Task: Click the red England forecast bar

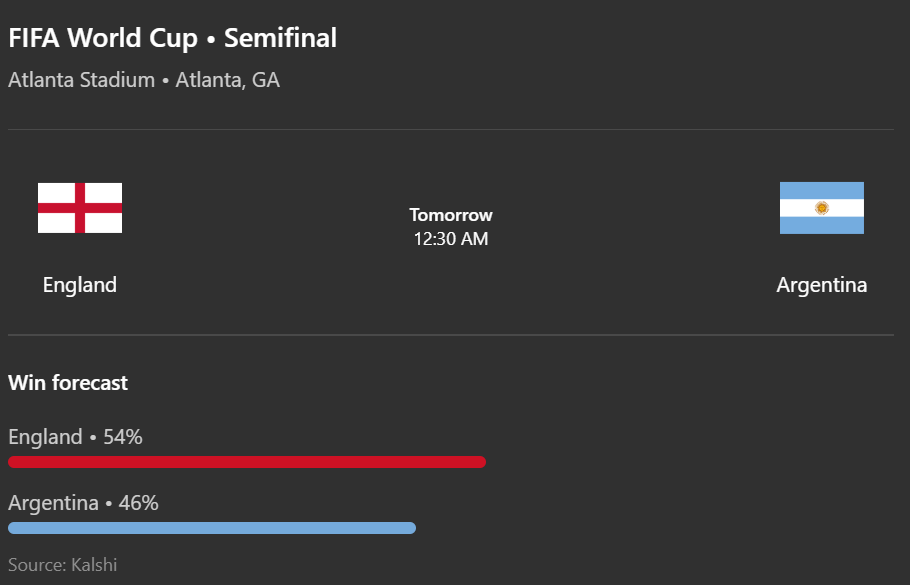Action: tap(247, 462)
